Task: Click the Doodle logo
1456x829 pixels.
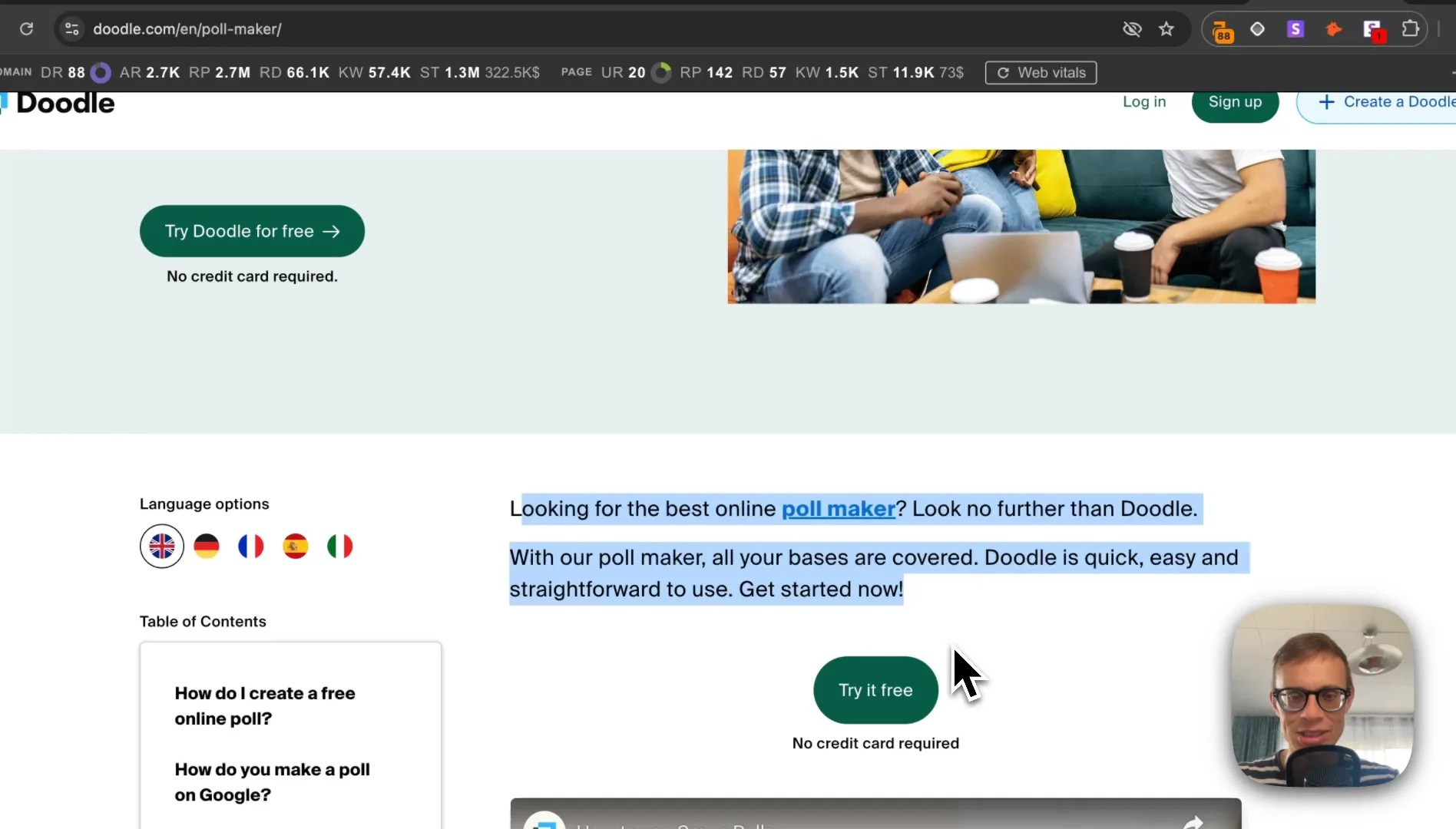Action: [x=58, y=103]
